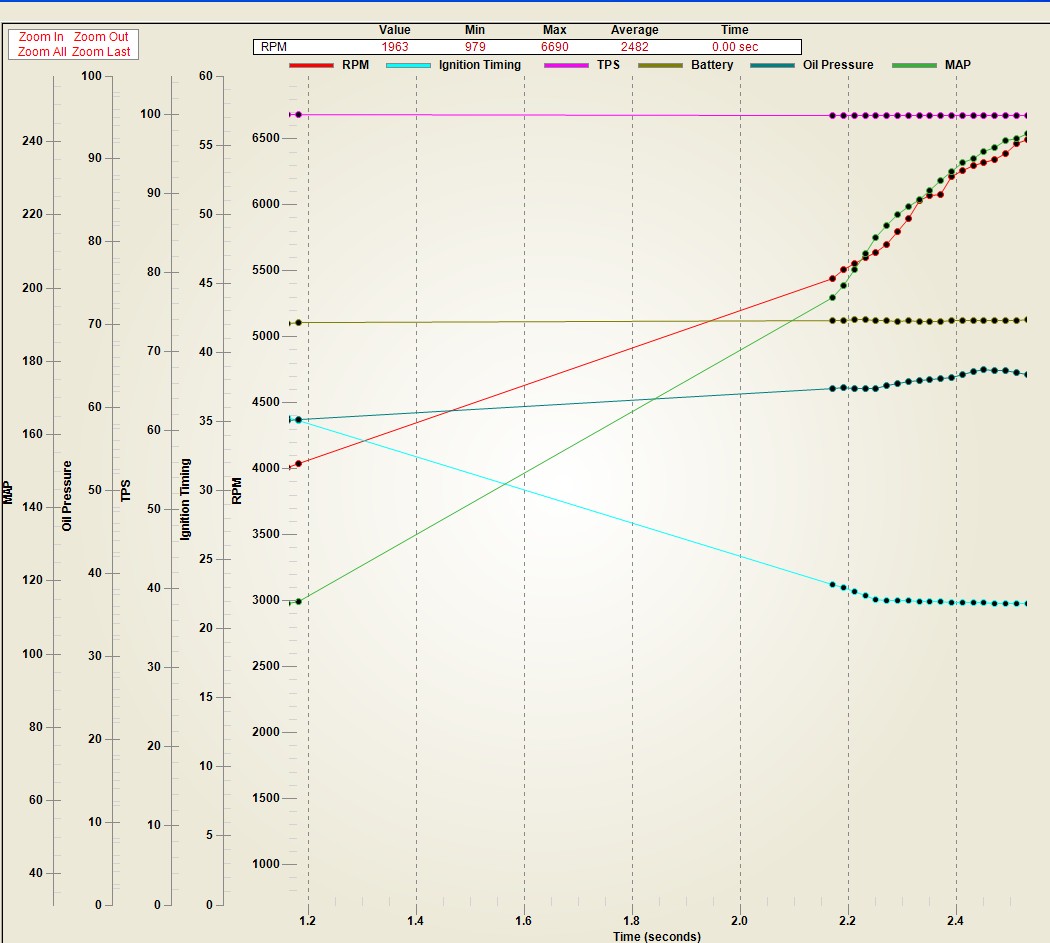Select the RPM legend label
Image resolution: width=1050 pixels, height=943 pixels.
356,65
